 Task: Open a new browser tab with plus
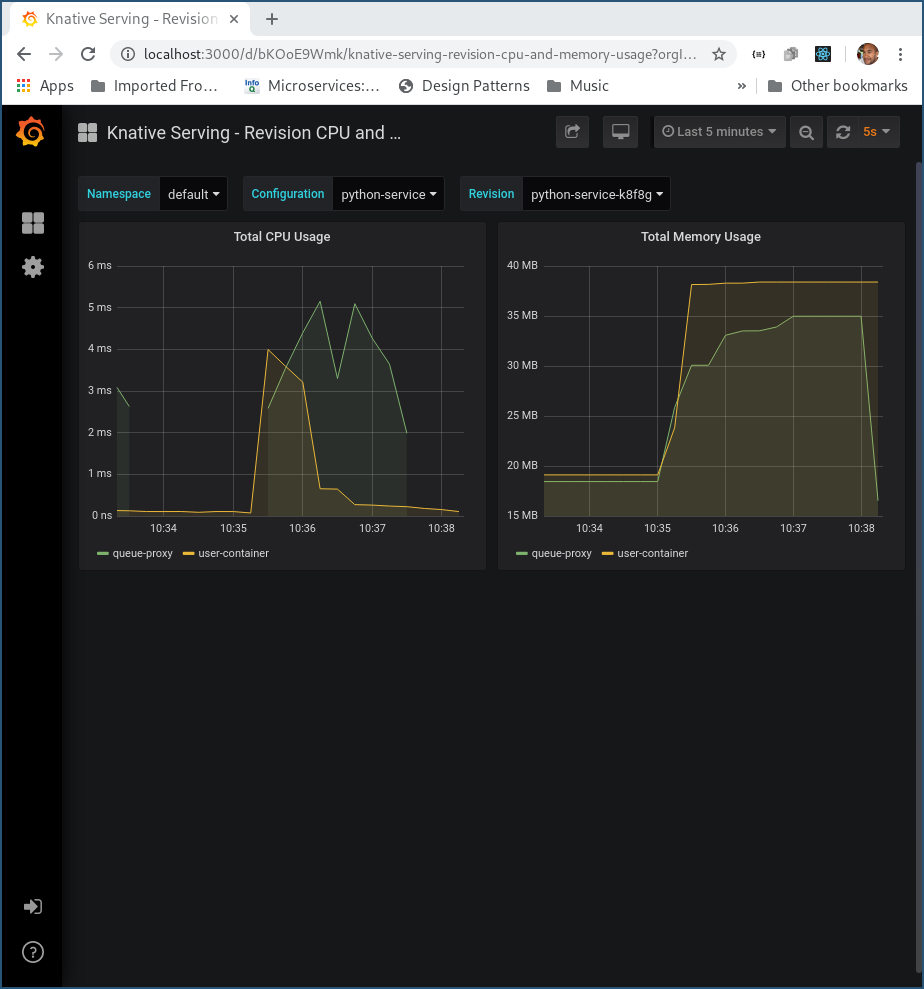click(x=272, y=19)
